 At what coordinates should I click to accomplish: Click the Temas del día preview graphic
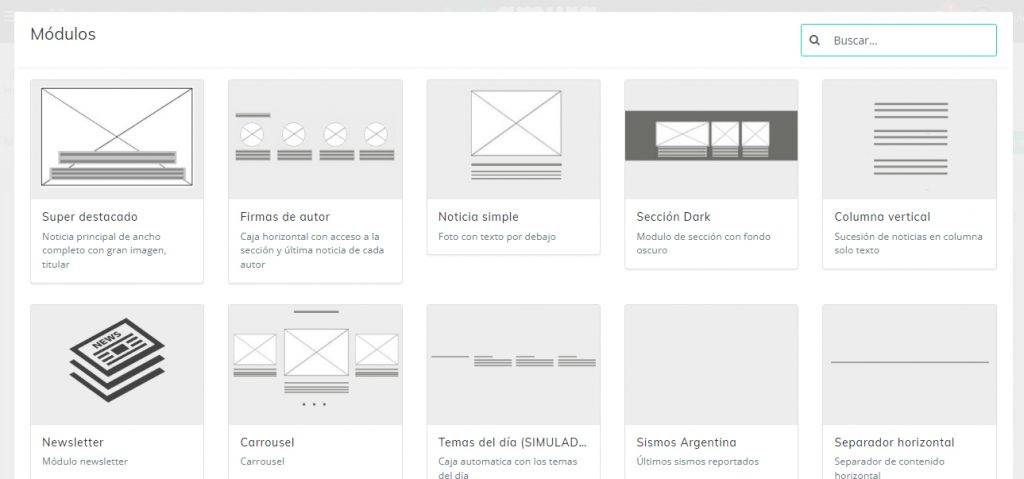tap(513, 360)
